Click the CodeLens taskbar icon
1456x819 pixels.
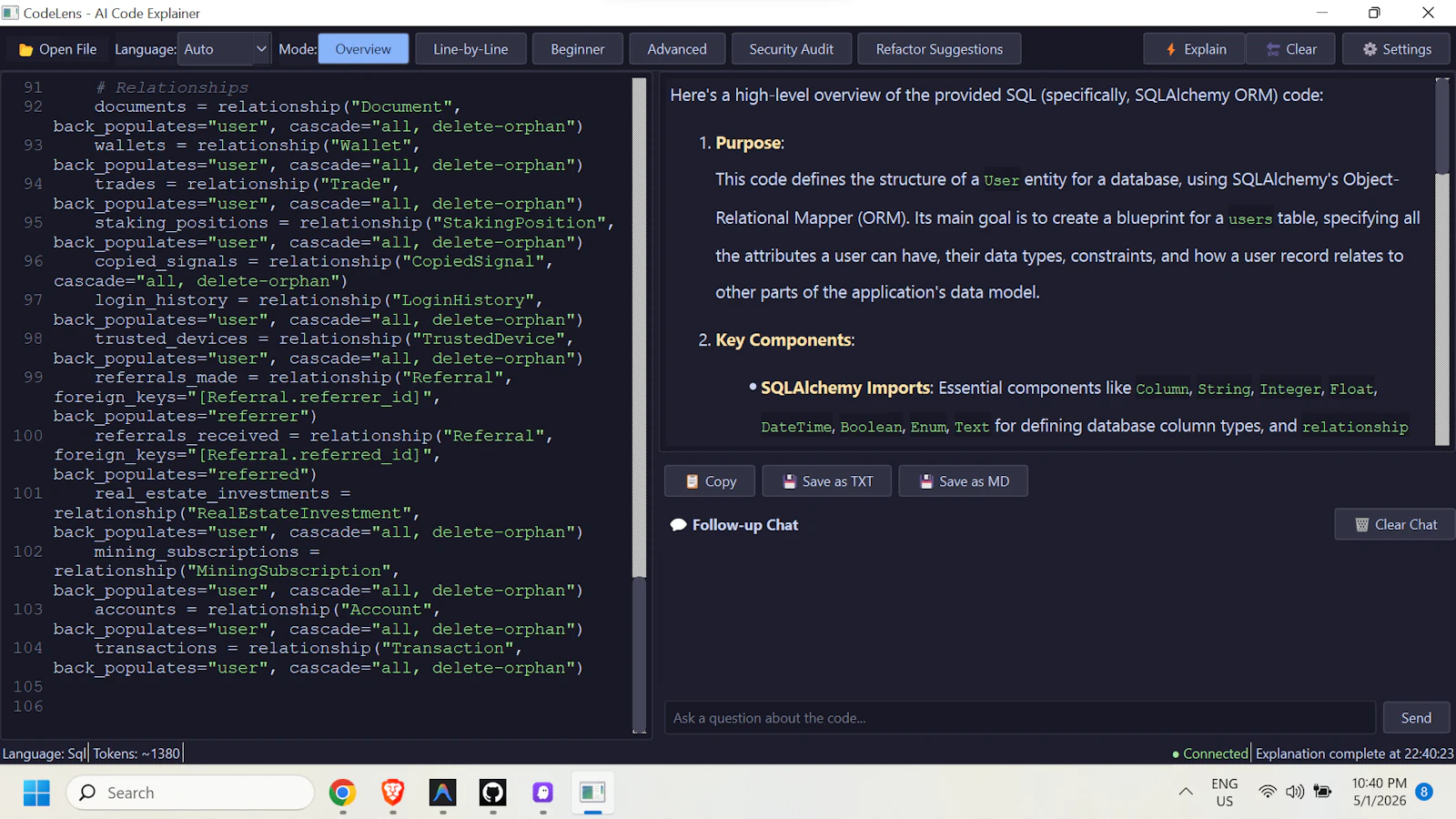click(x=593, y=793)
